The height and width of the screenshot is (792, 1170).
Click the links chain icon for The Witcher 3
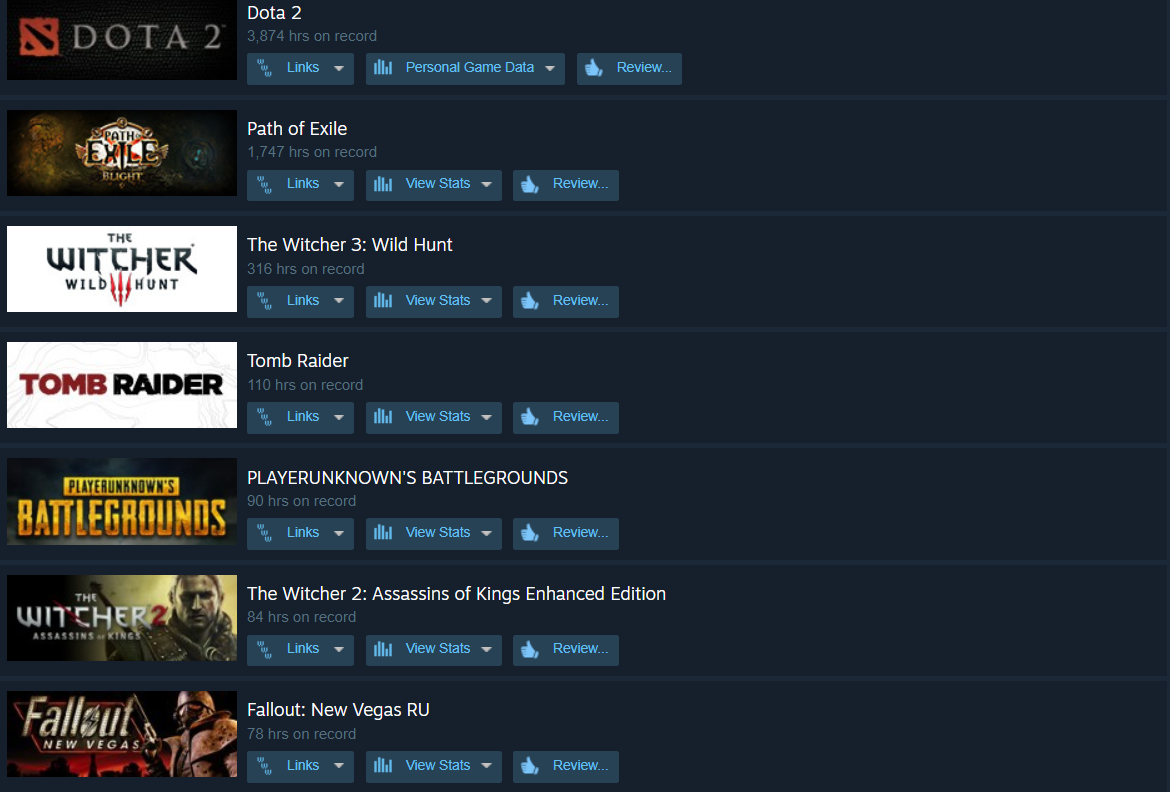click(x=264, y=301)
